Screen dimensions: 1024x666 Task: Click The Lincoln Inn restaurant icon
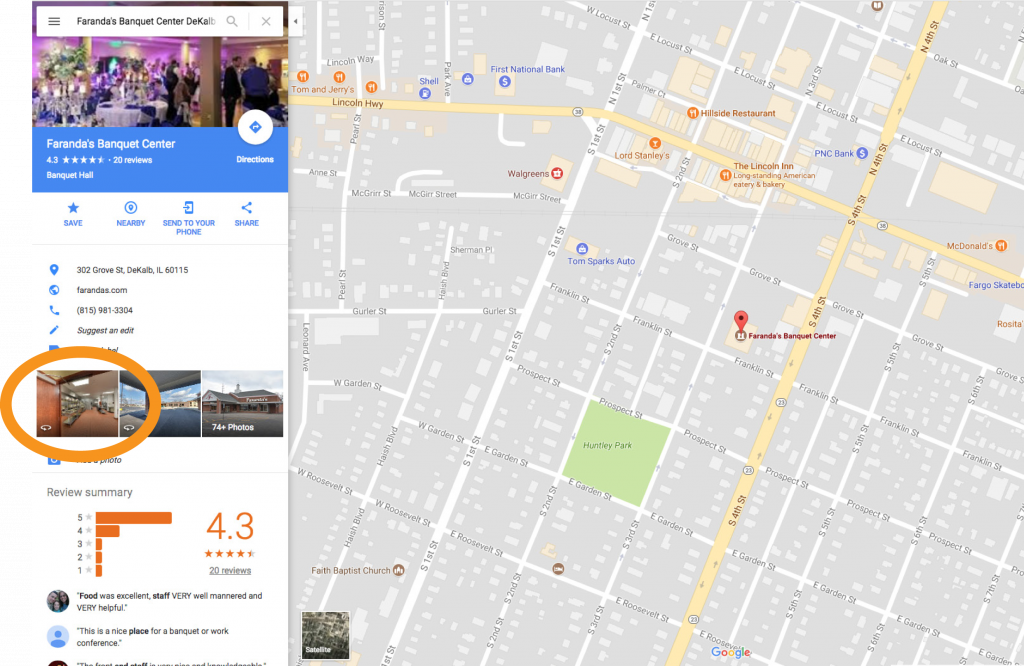(x=725, y=175)
